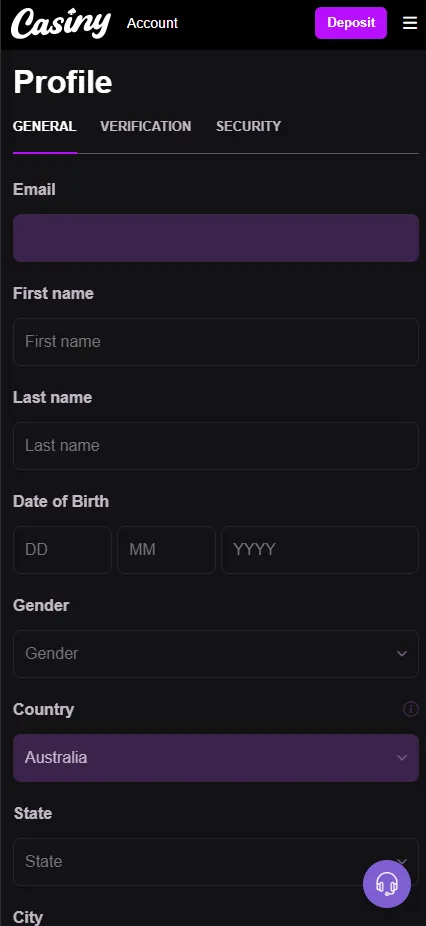Viewport: 426px width, 926px height.
Task: Focus the First name input field
Action: (216, 342)
